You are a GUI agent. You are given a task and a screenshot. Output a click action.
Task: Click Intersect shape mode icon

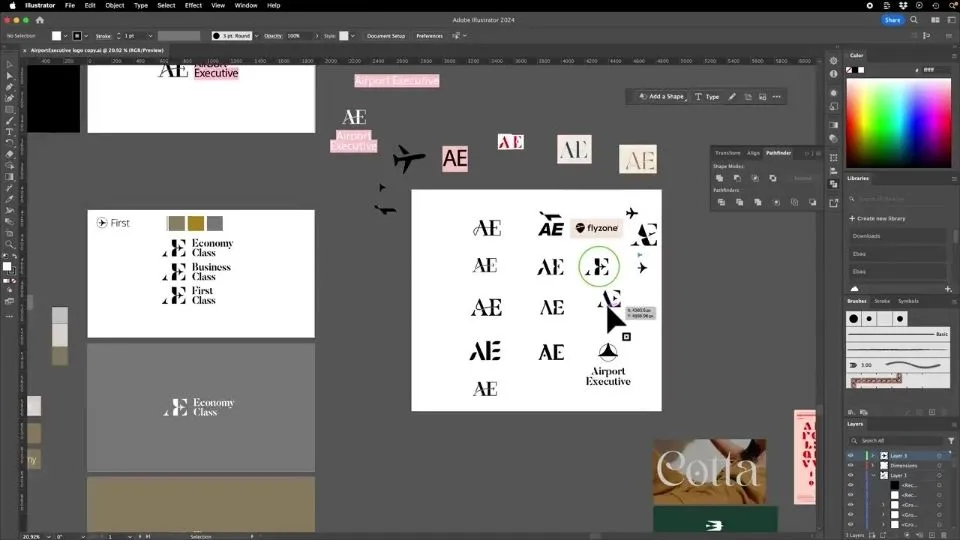tap(755, 178)
